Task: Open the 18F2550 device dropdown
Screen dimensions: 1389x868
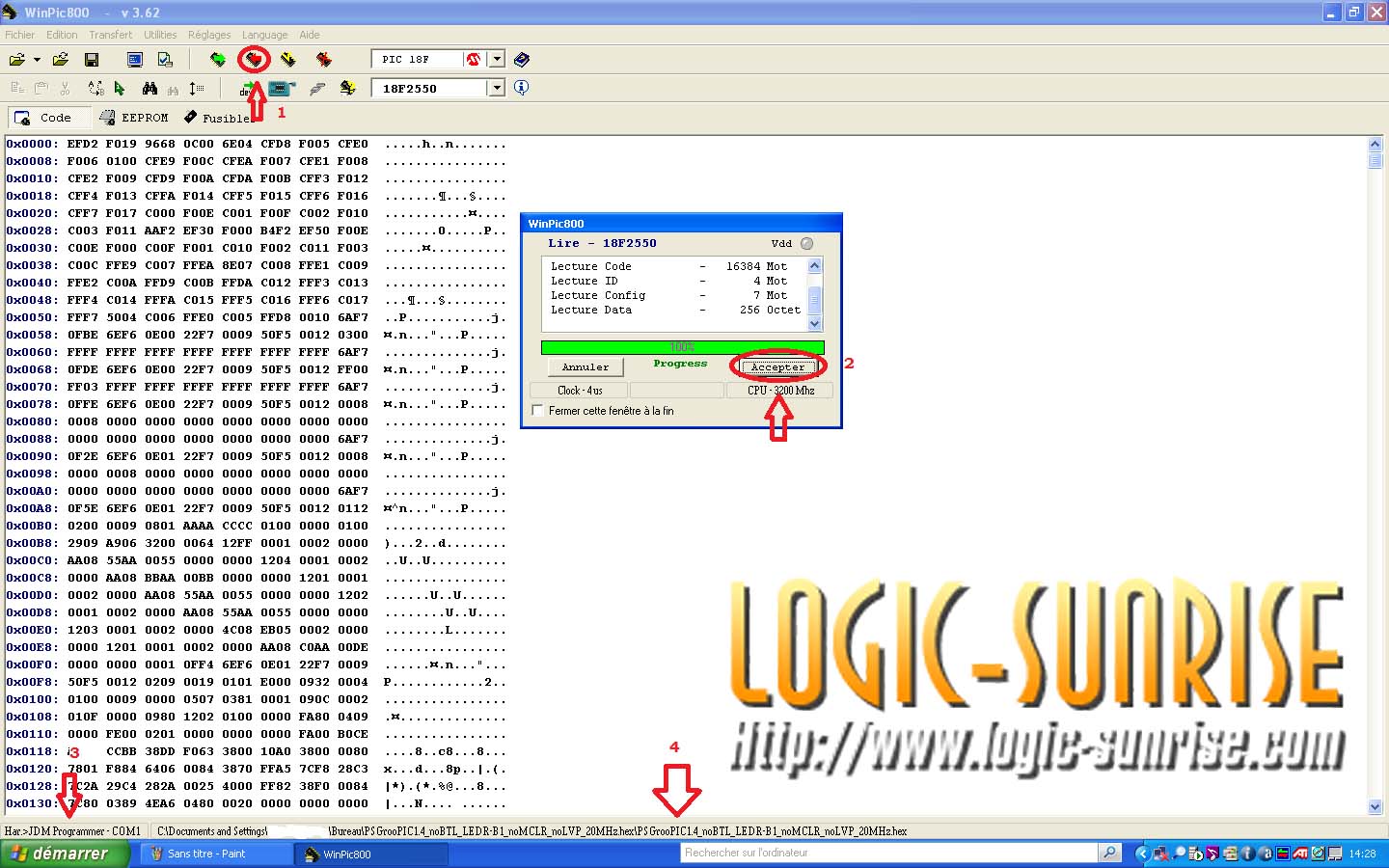Action: (497, 89)
